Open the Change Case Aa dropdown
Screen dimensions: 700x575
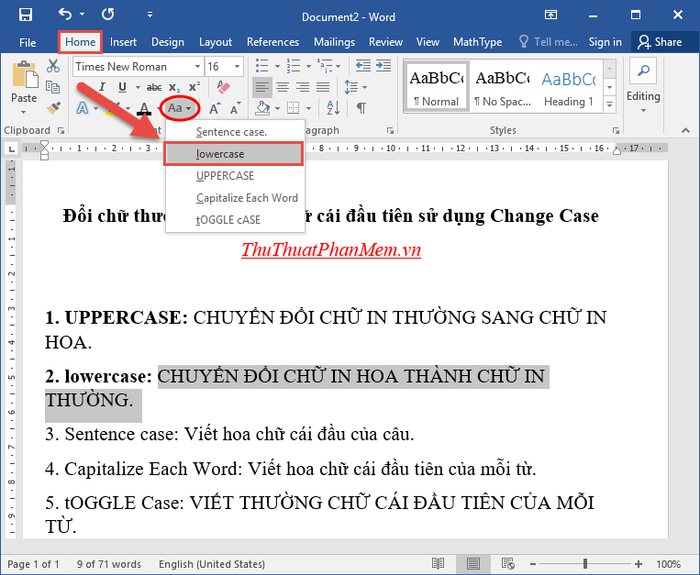coord(179,108)
